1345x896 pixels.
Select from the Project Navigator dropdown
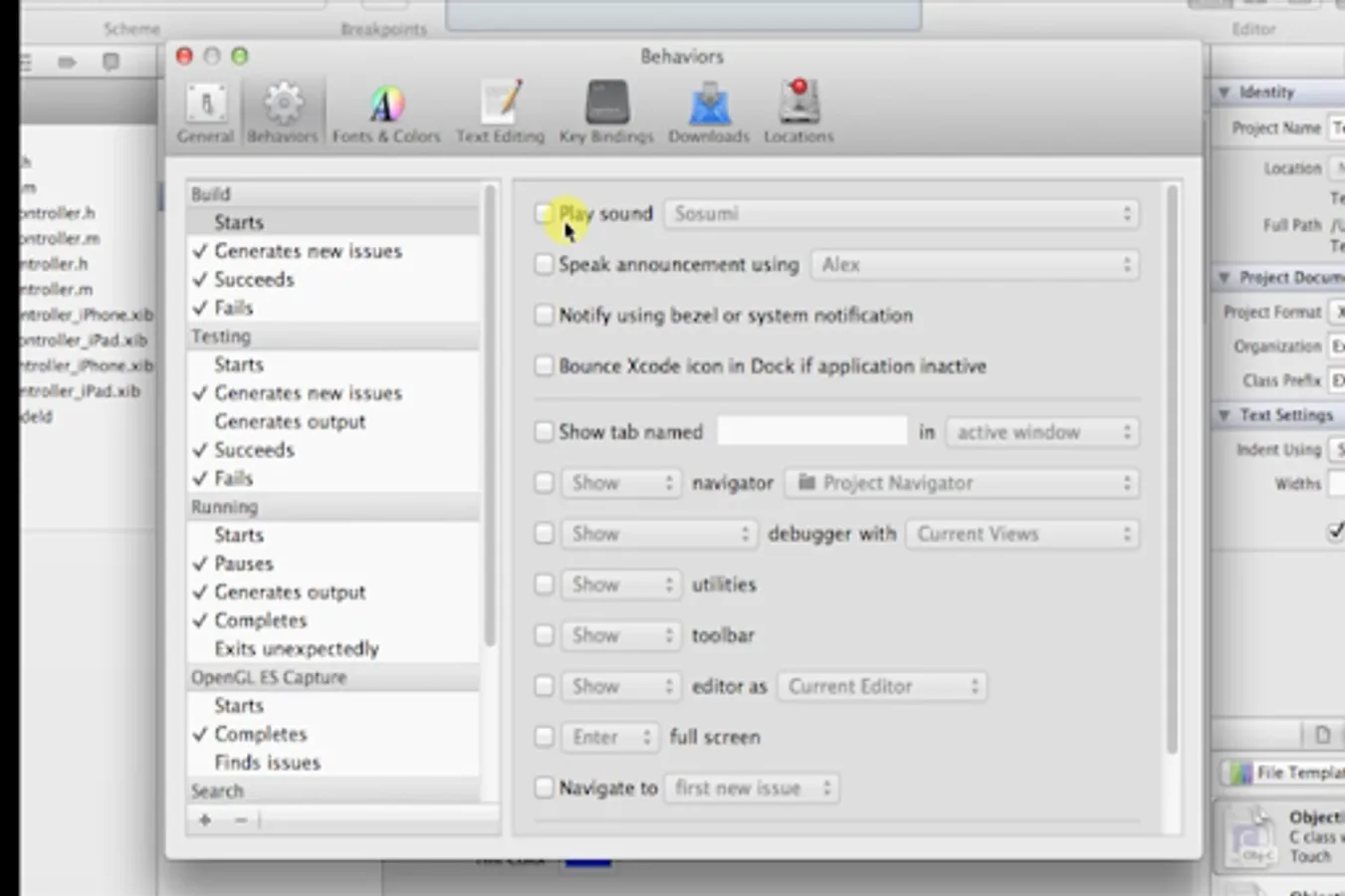tap(963, 483)
